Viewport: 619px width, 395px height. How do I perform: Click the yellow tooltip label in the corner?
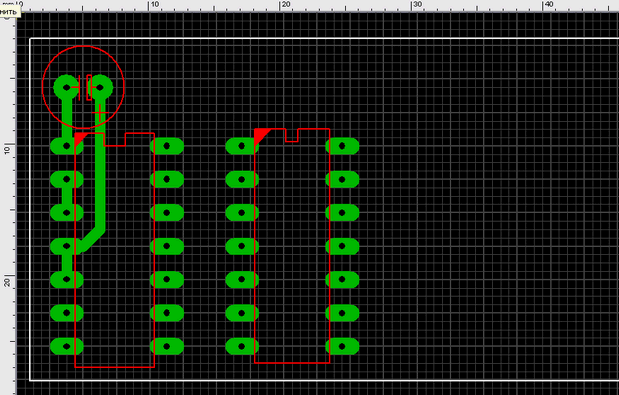(9, 11)
